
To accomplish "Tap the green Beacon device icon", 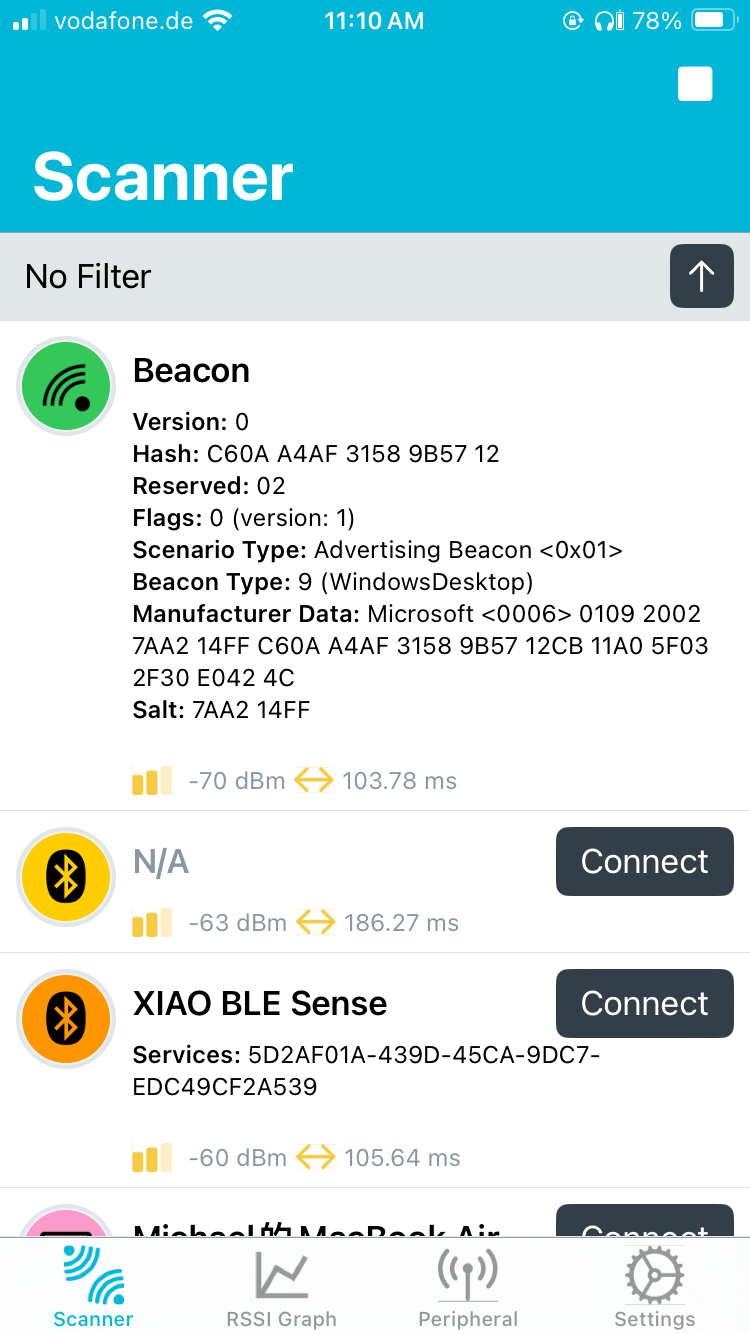I will point(67,387).
